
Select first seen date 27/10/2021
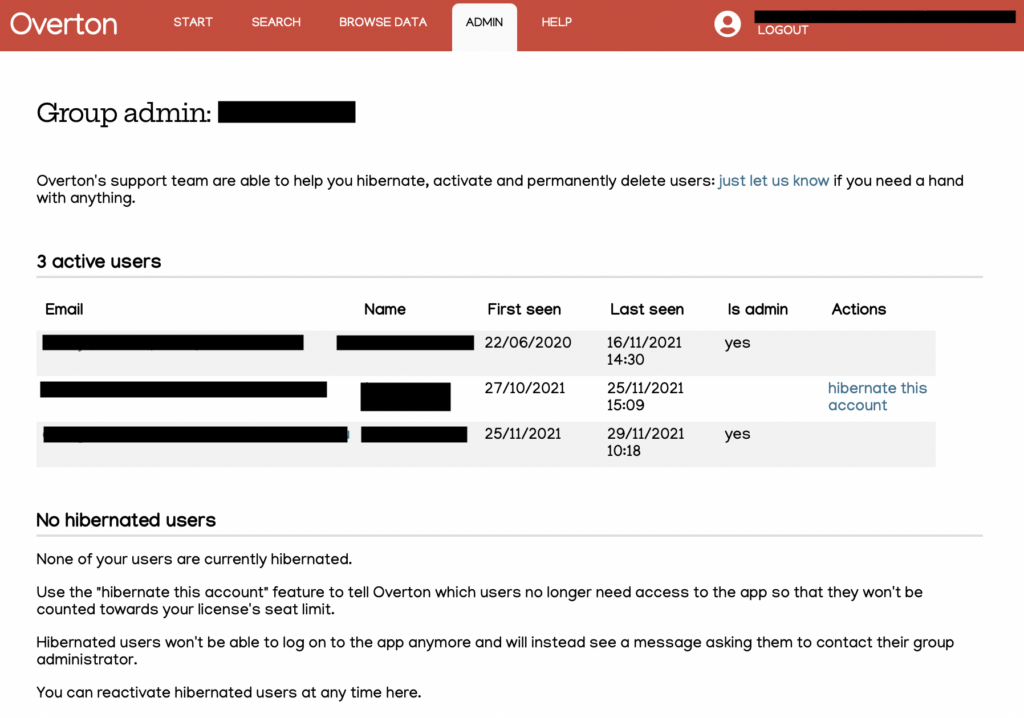(524, 388)
